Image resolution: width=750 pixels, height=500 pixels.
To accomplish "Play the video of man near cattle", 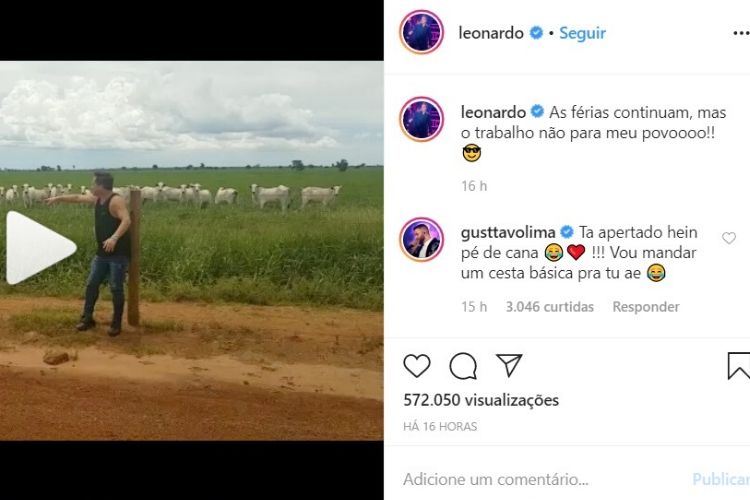I will (x=41, y=248).
